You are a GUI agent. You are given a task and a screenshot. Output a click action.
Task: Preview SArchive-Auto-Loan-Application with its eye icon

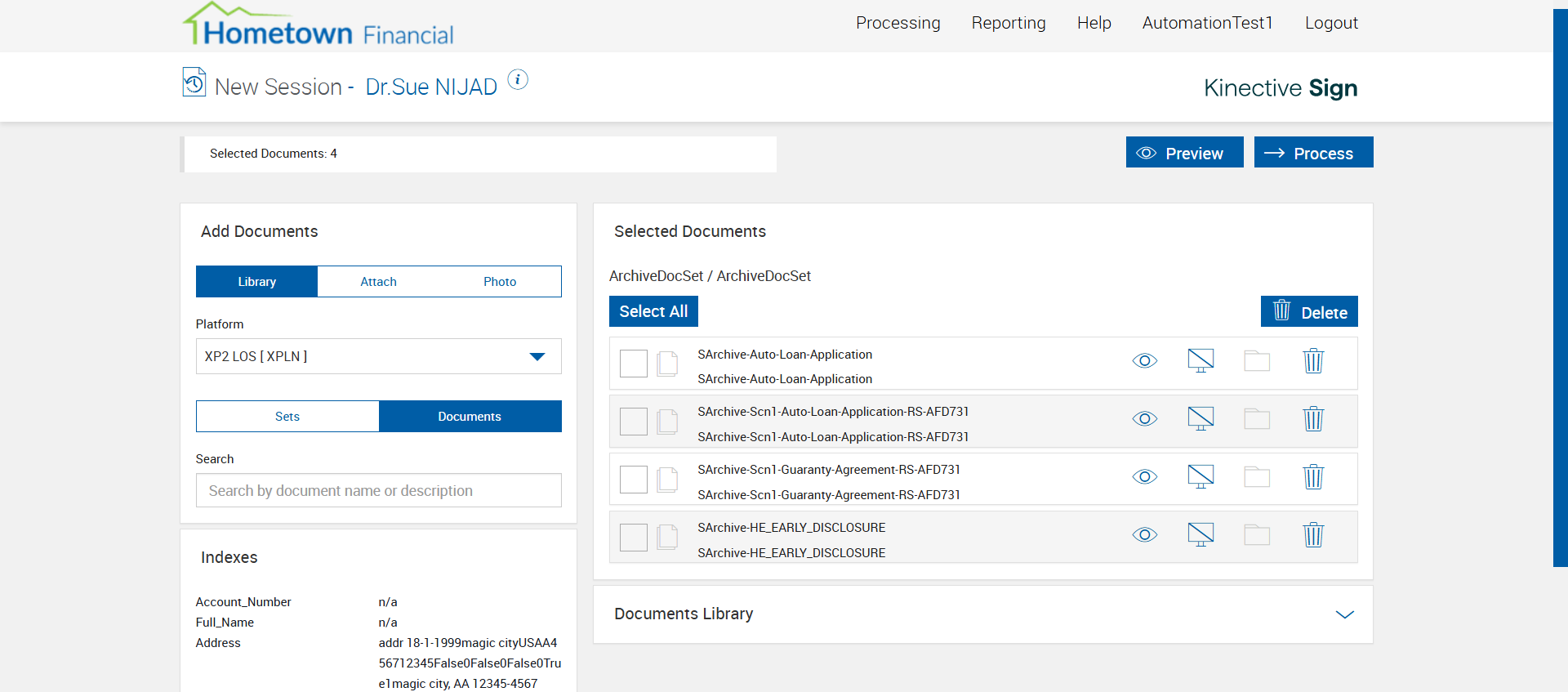coord(1145,361)
